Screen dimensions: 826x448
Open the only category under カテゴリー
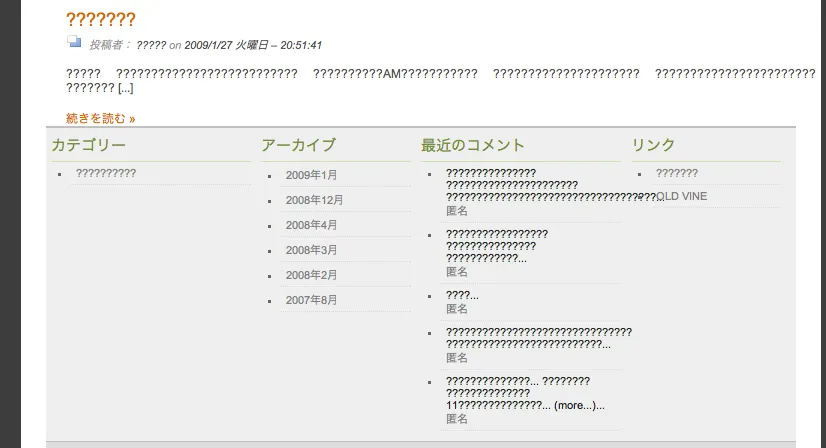pos(106,173)
